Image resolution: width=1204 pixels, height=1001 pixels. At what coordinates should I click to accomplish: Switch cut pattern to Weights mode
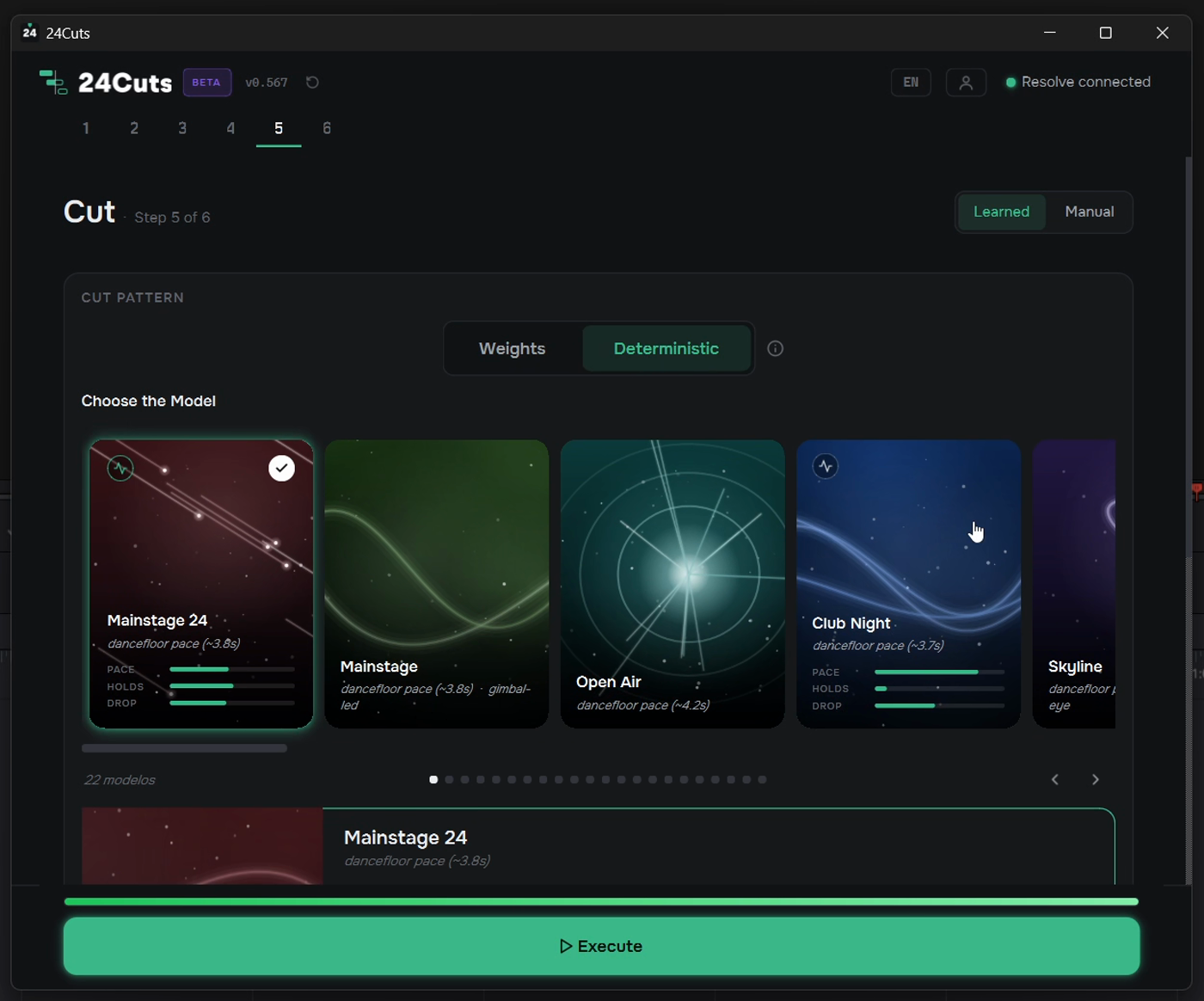click(513, 348)
